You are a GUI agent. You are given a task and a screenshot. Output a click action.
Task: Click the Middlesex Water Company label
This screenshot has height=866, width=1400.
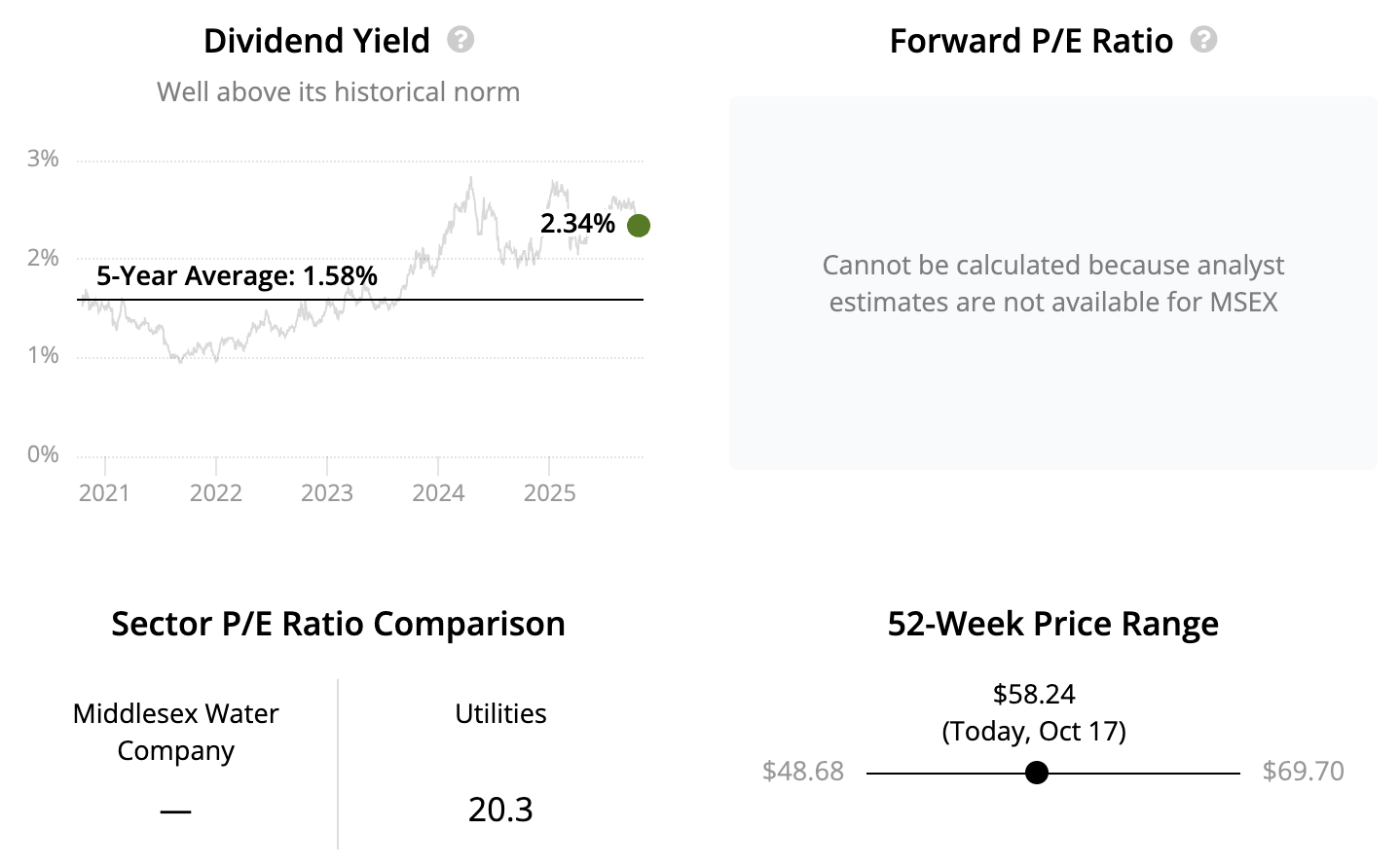[175, 732]
